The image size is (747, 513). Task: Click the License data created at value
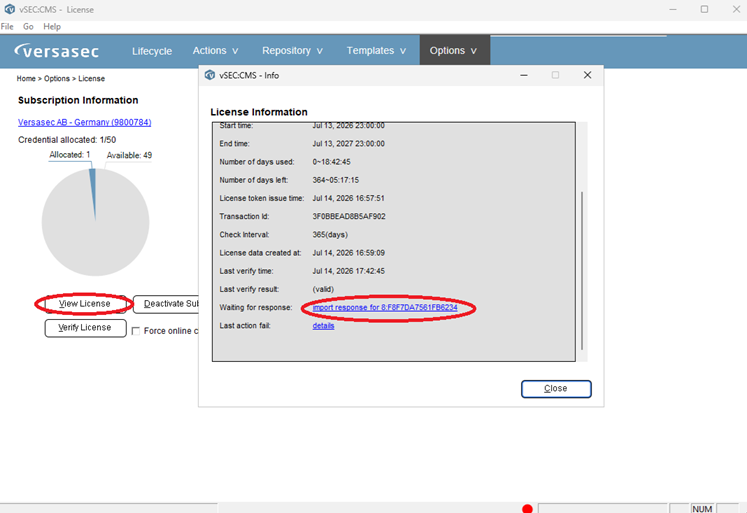(348, 253)
